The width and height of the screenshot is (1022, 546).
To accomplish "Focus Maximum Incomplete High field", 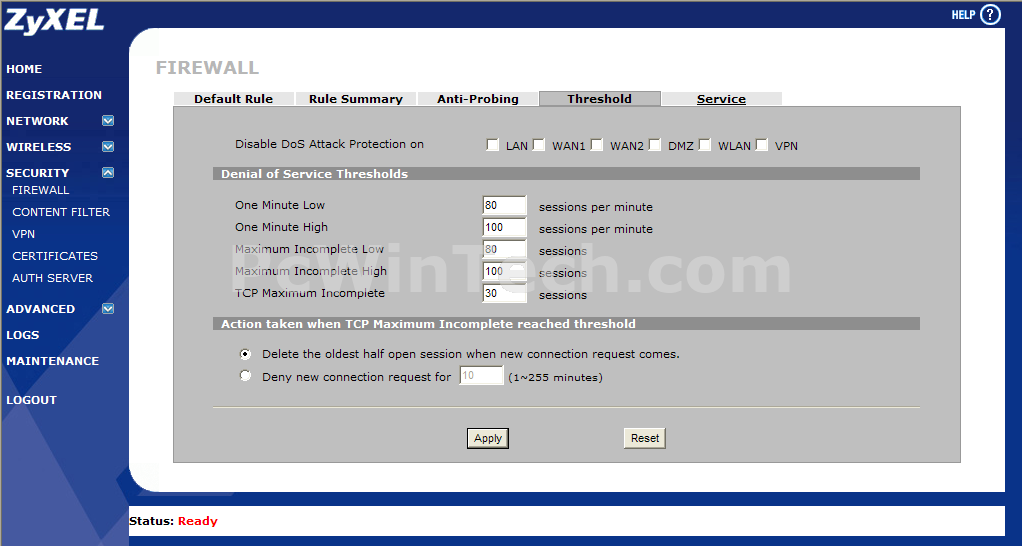I will [504, 272].
